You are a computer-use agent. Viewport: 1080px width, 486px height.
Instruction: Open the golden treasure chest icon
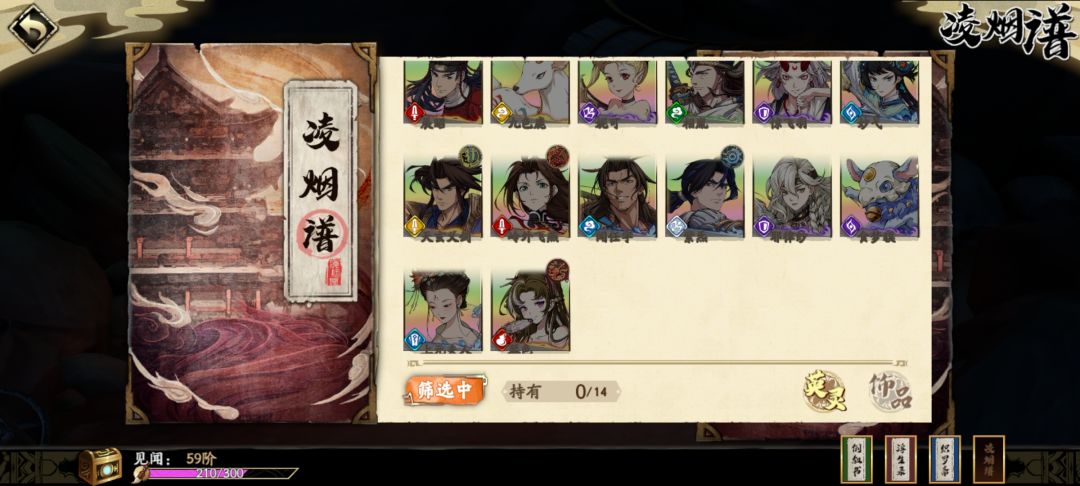click(x=100, y=466)
